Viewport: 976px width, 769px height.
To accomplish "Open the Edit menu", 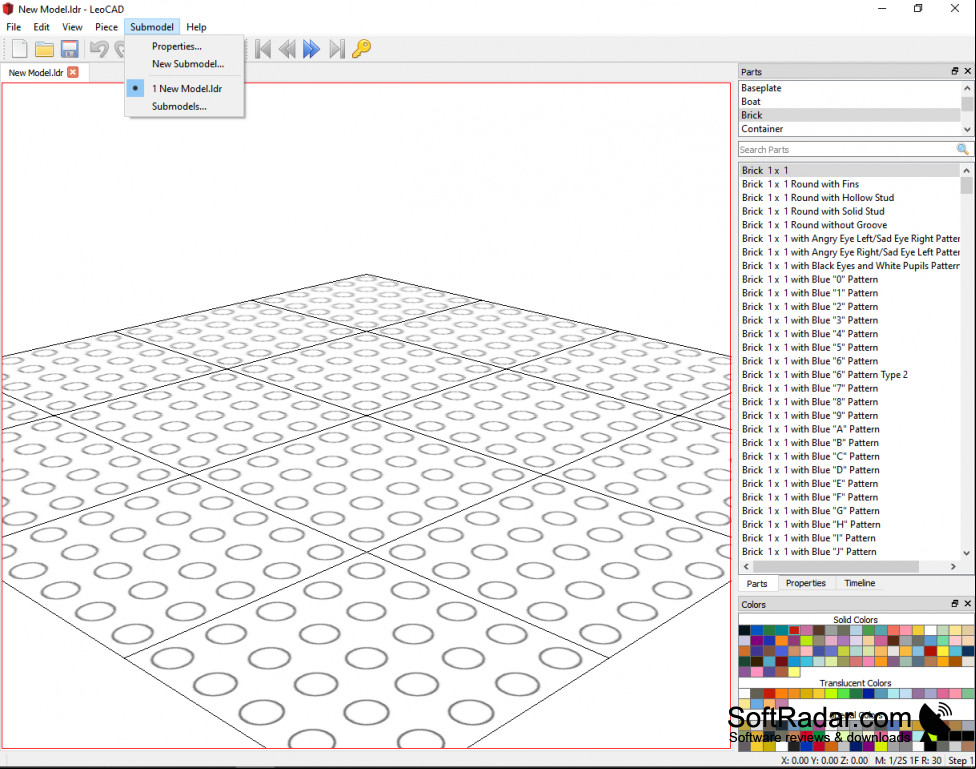I will (42, 27).
